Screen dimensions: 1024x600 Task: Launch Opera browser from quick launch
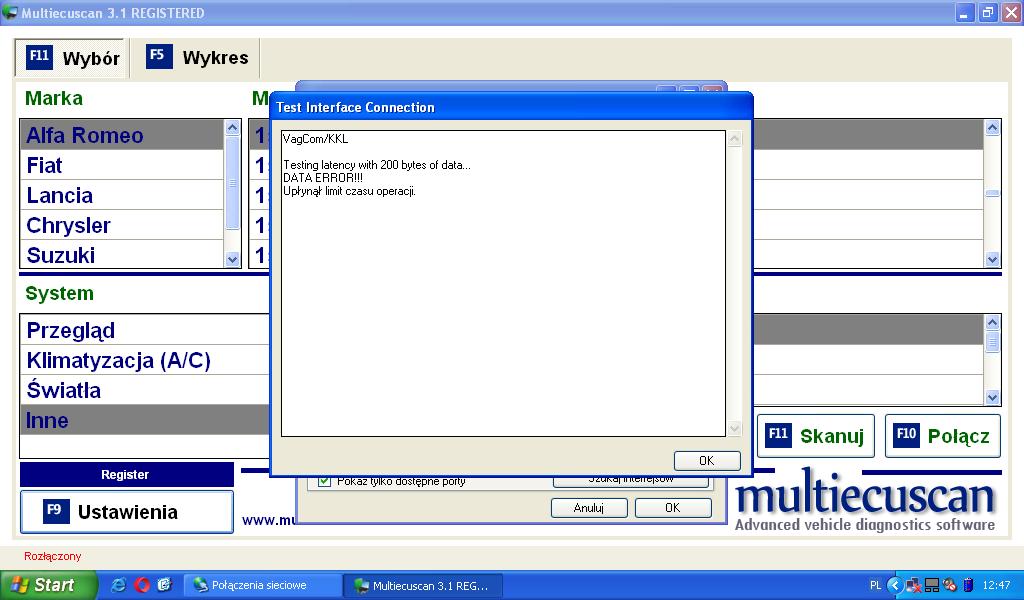click(142, 585)
